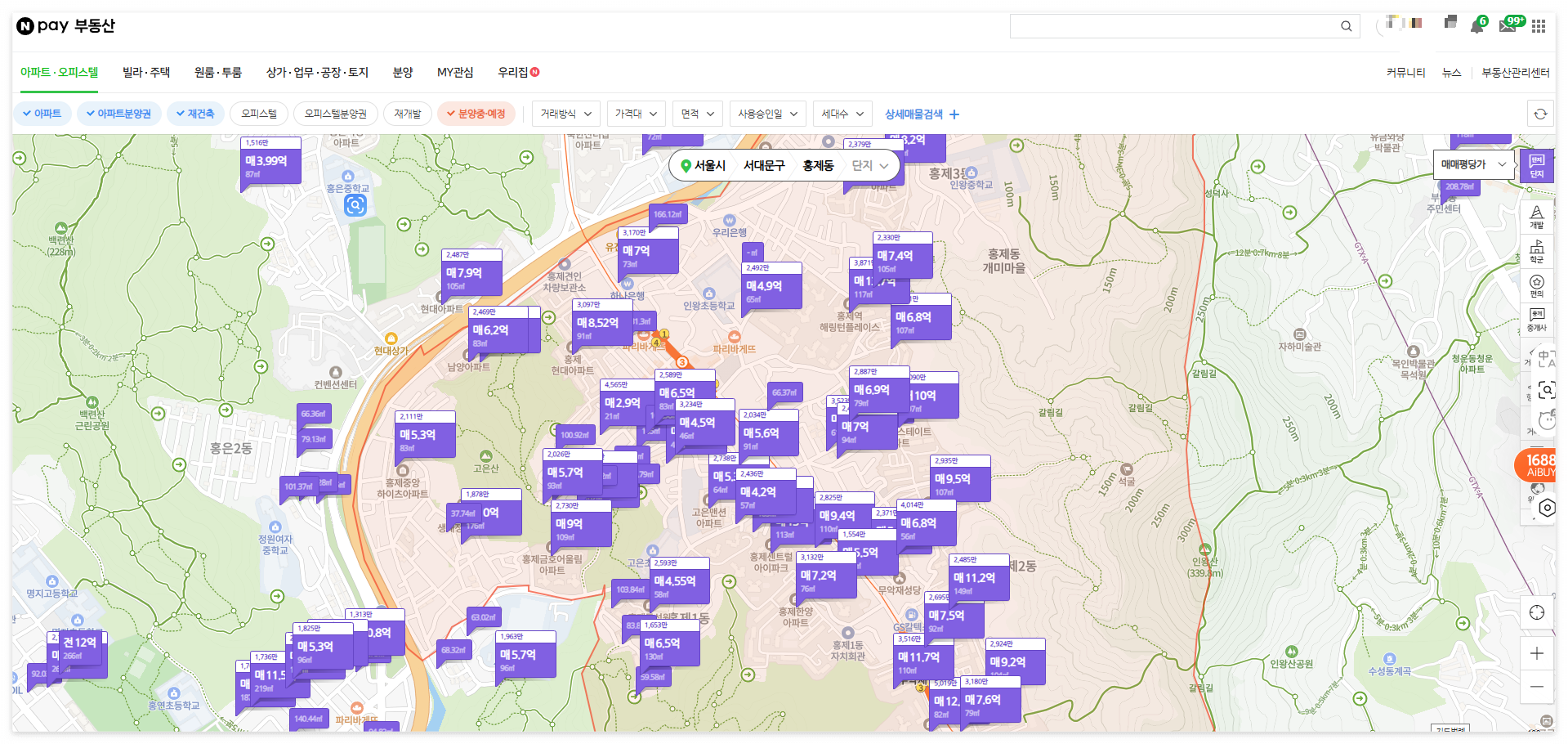The height and width of the screenshot is (744, 1568).
Task: Toggle the 단지 complex view button
Action: (x=1536, y=165)
